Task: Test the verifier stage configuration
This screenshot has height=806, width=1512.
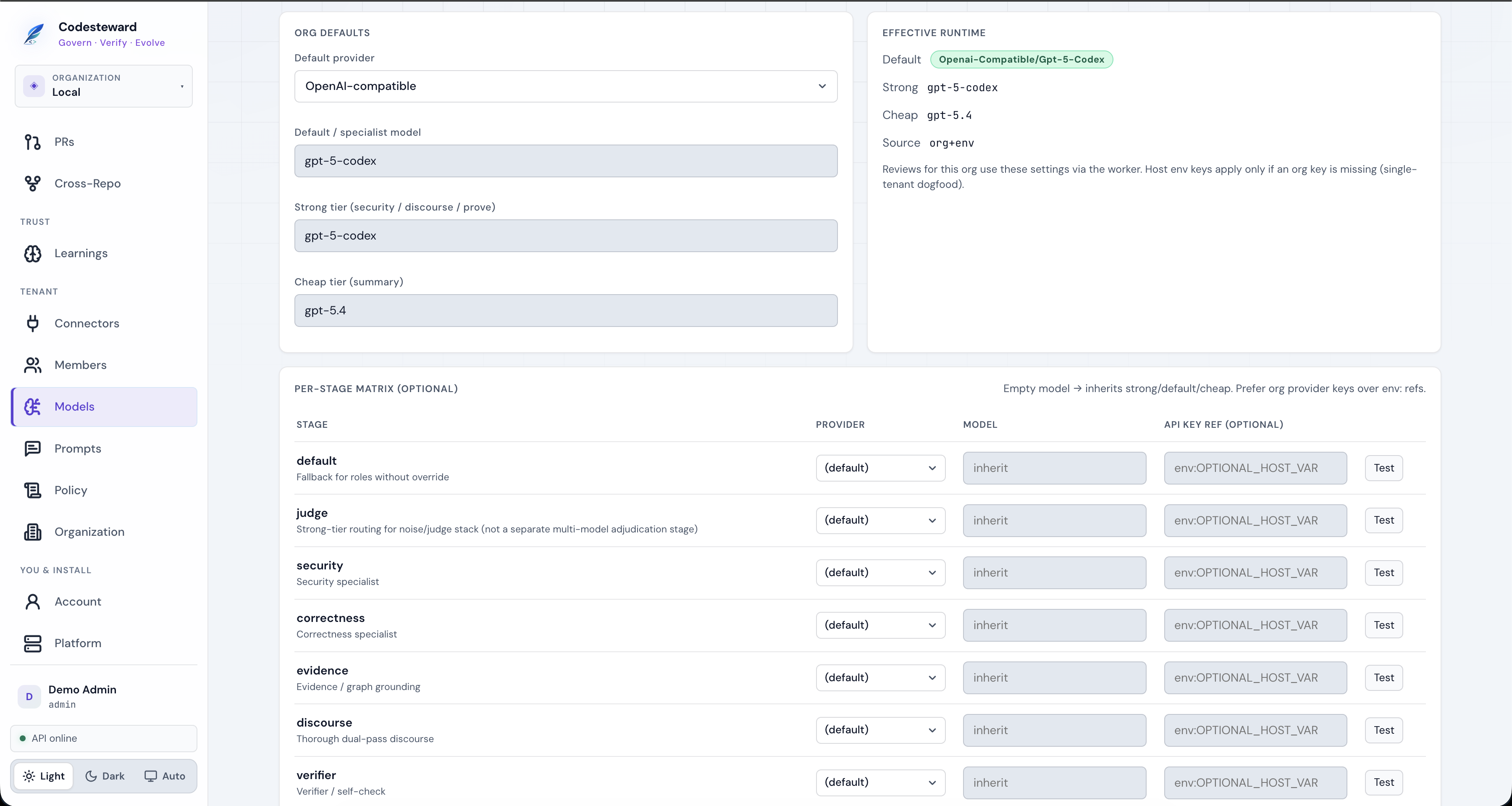Action: click(1383, 782)
